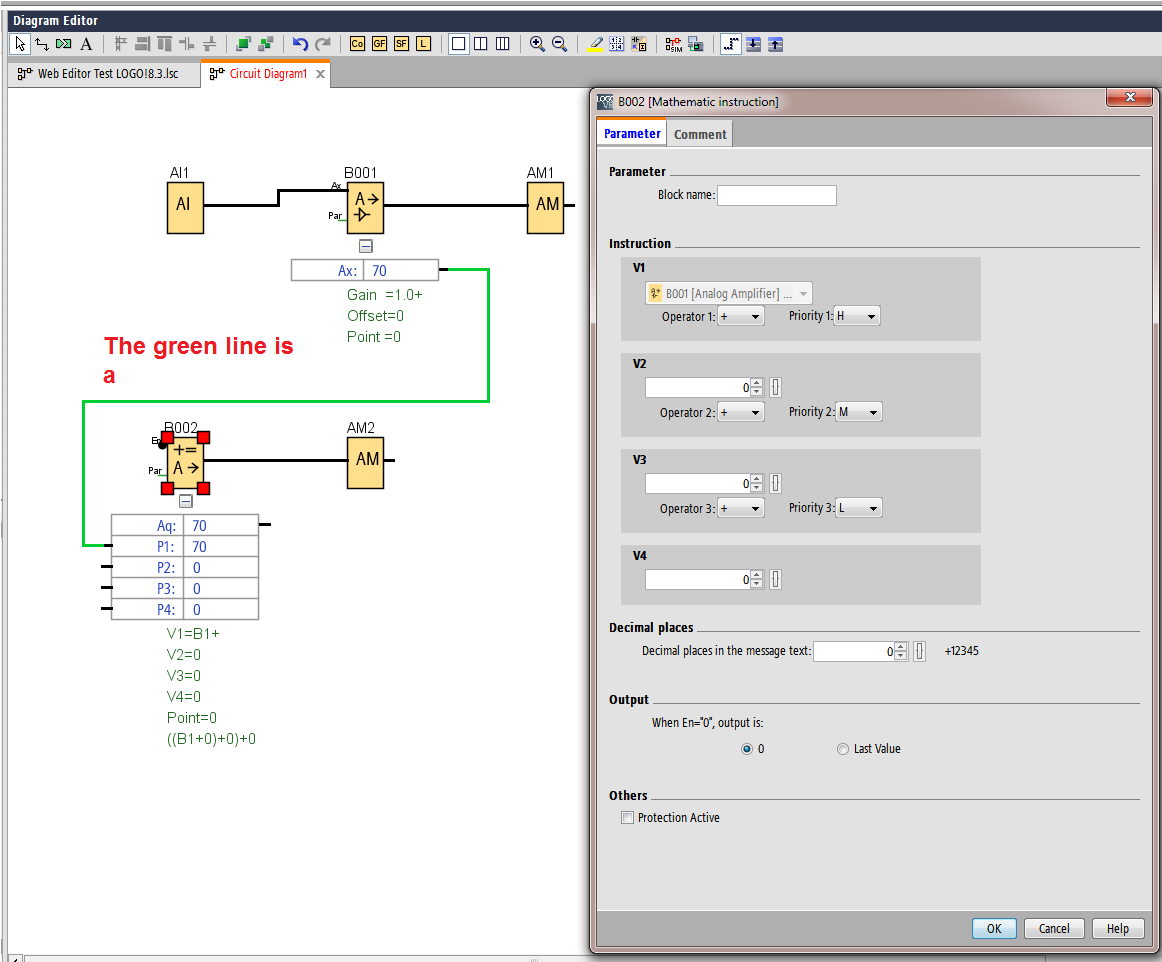Start the simulation tool
Screen dimensions: 1162x962
click(x=673, y=44)
